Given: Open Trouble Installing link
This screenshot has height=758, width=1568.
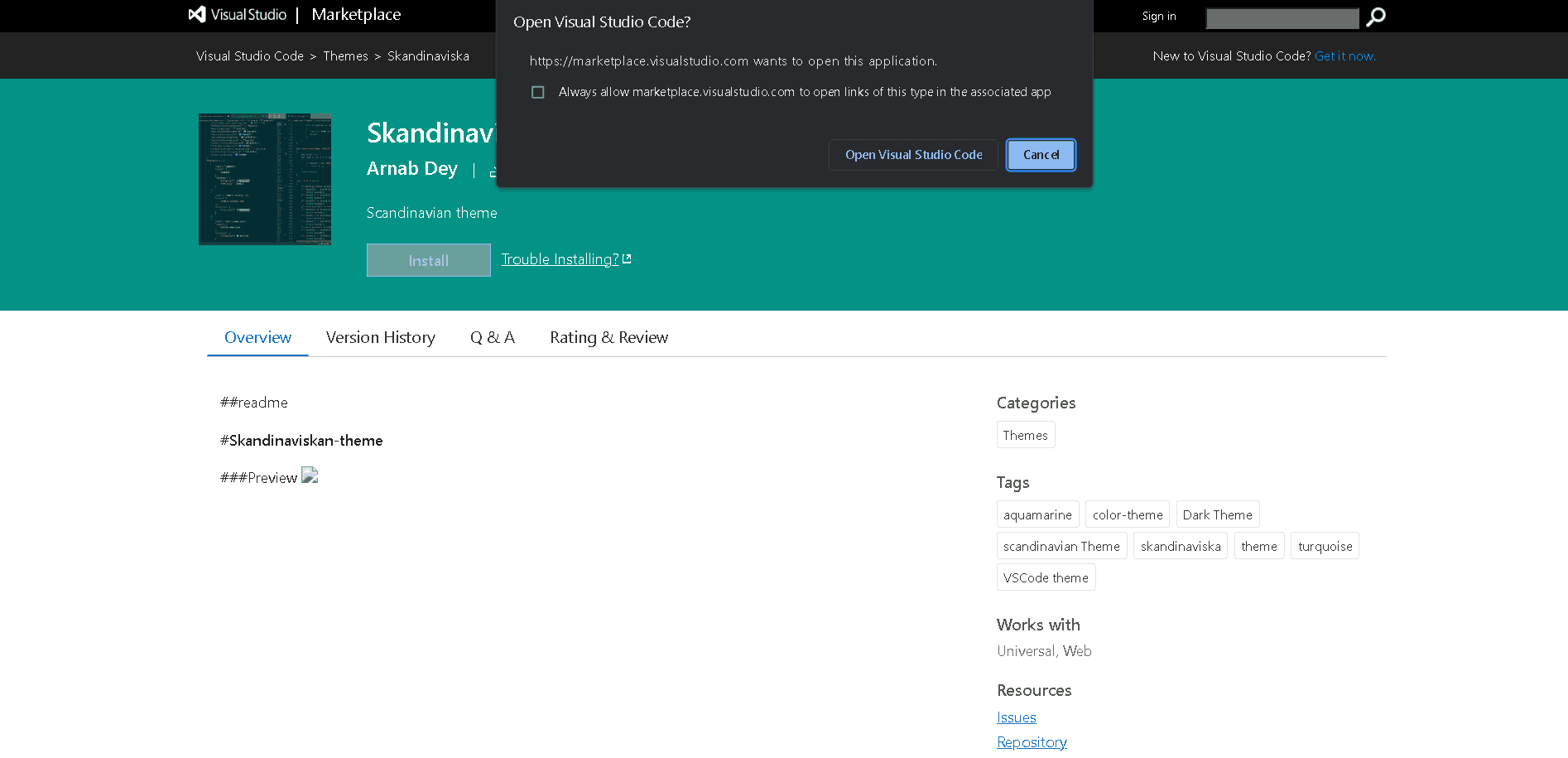Looking at the screenshot, I should [560, 259].
